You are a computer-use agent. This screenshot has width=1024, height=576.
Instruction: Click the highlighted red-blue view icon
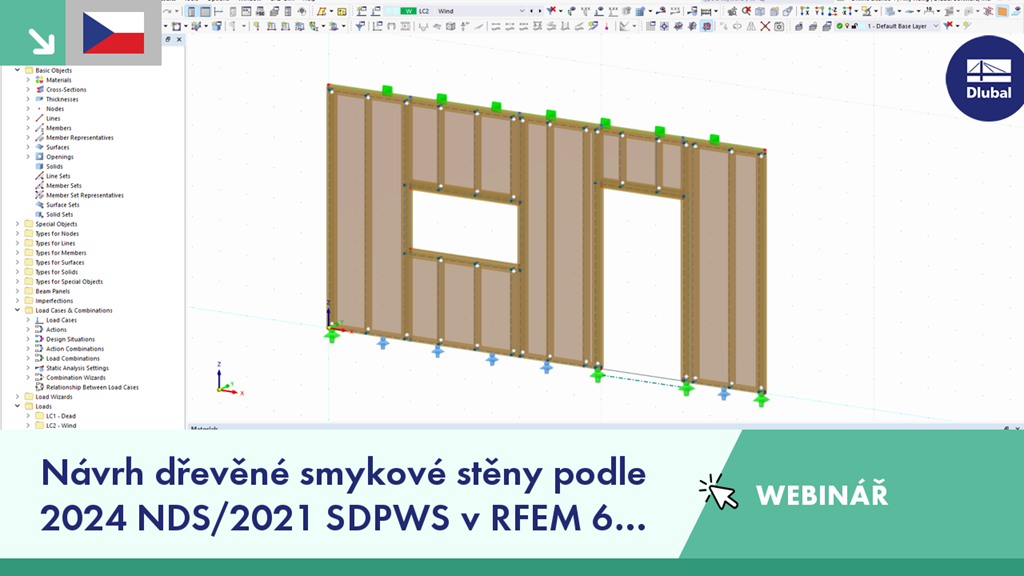(x=707, y=26)
